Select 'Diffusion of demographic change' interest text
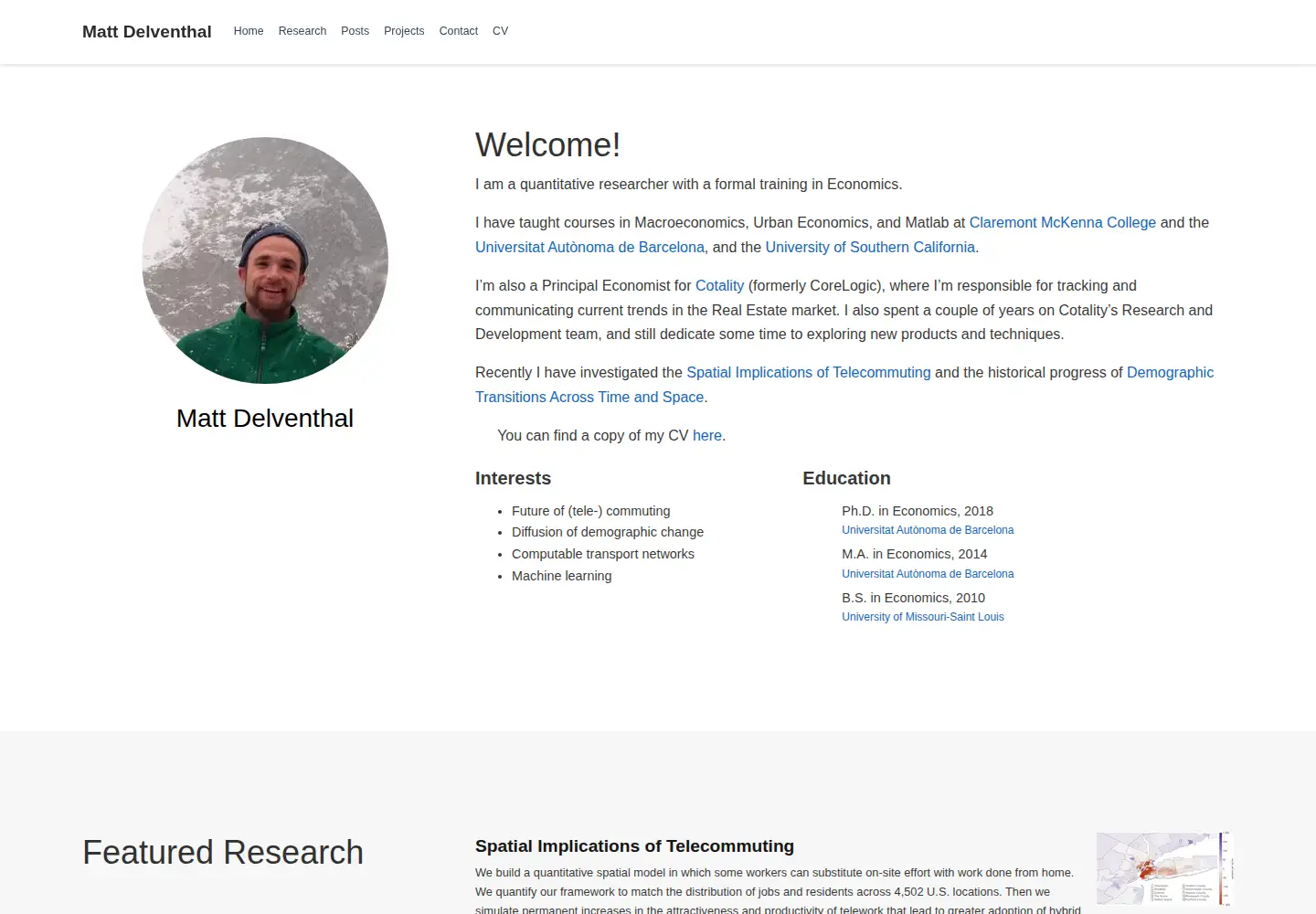Screen dimensions: 1316x914 click(608, 532)
